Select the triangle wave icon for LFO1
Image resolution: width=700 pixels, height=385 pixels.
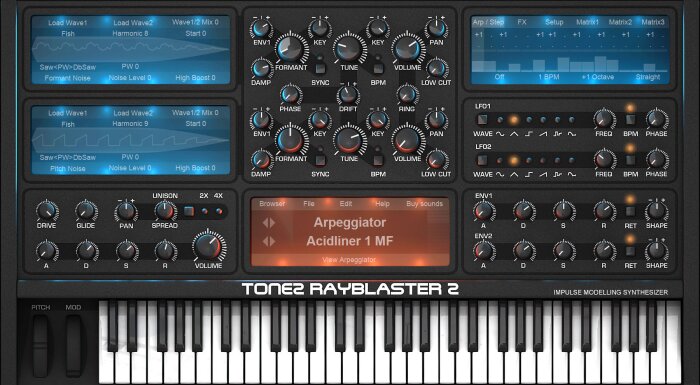coord(514,134)
